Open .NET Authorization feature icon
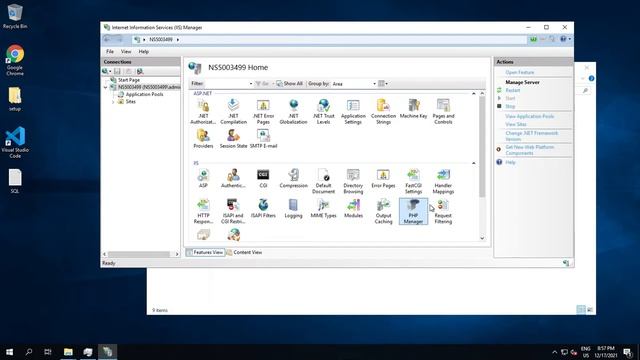640x360 pixels. (x=203, y=111)
